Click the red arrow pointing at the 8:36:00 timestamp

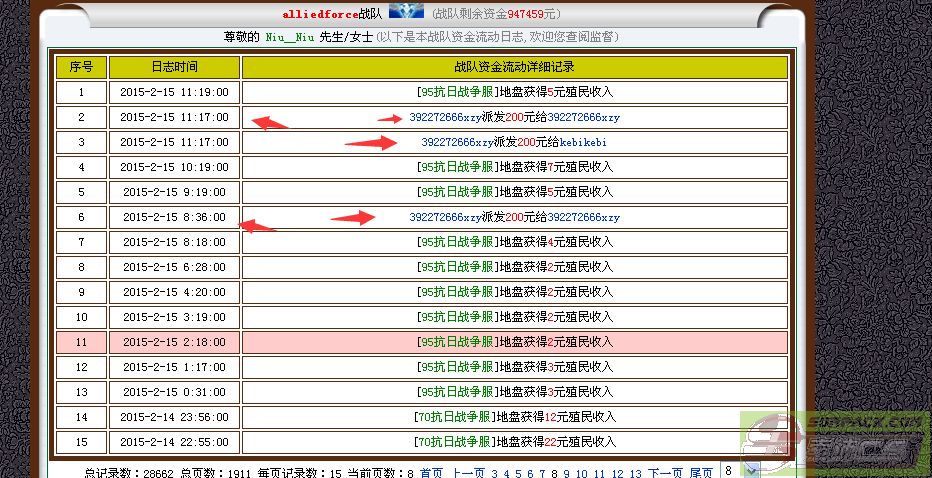click(258, 226)
